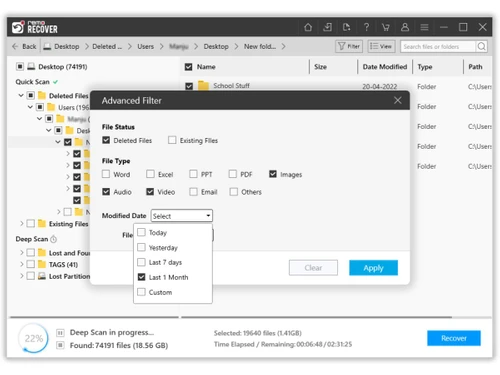
Task: Click the Clear button
Action: point(313,268)
